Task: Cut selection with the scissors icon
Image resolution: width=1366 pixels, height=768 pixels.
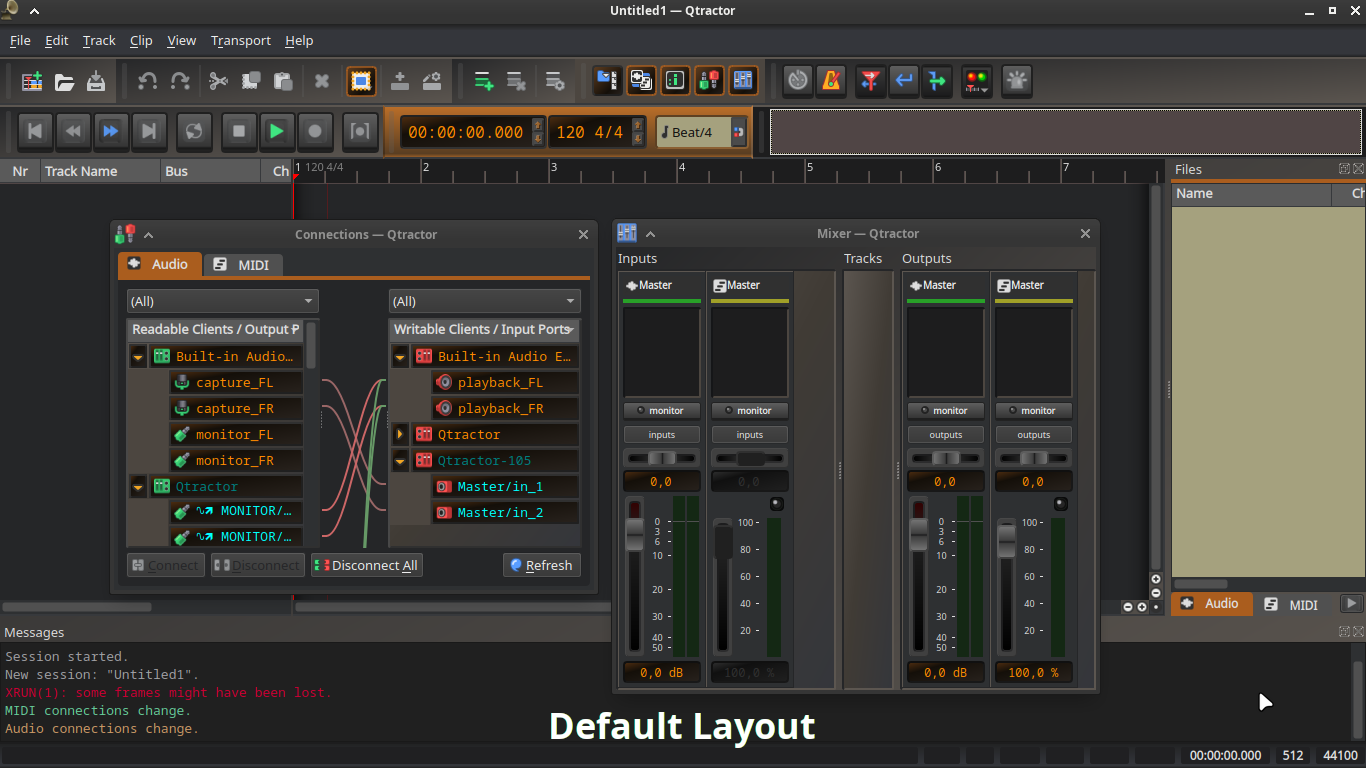Action: coord(219,81)
